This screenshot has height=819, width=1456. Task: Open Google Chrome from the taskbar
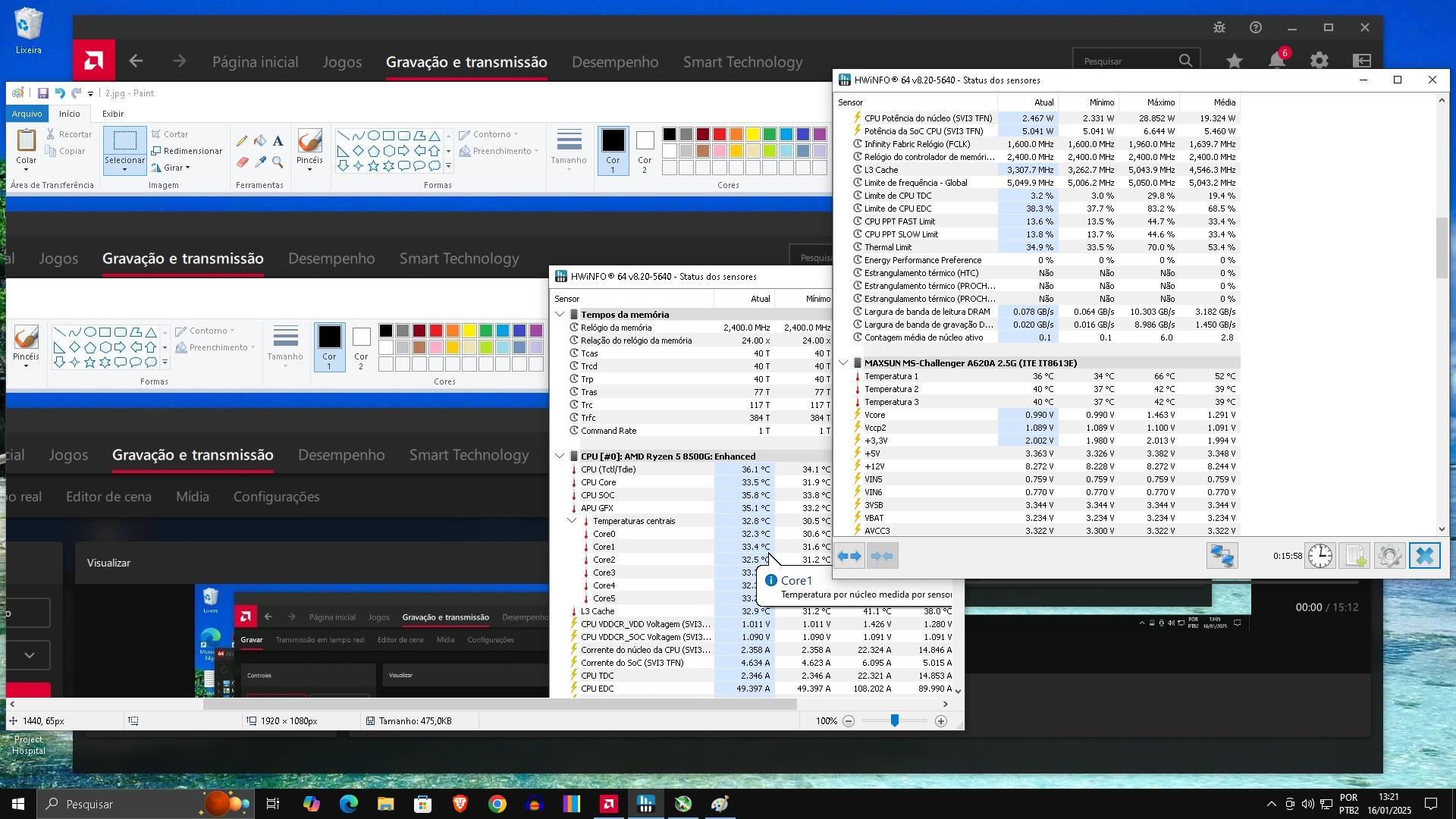497,804
